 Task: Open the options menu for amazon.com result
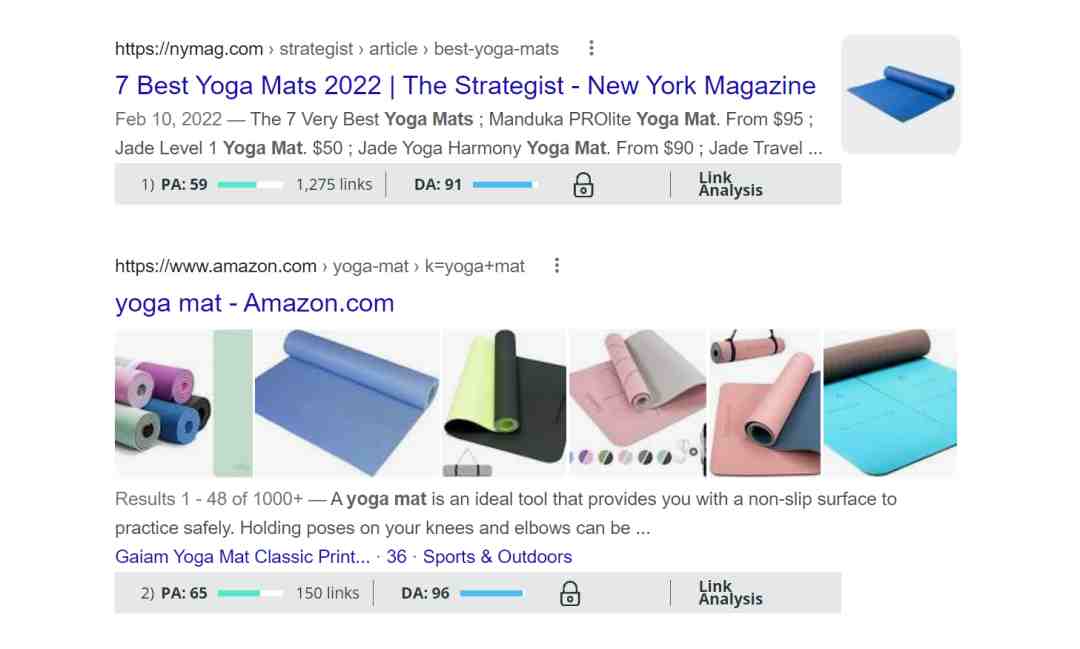coord(557,266)
